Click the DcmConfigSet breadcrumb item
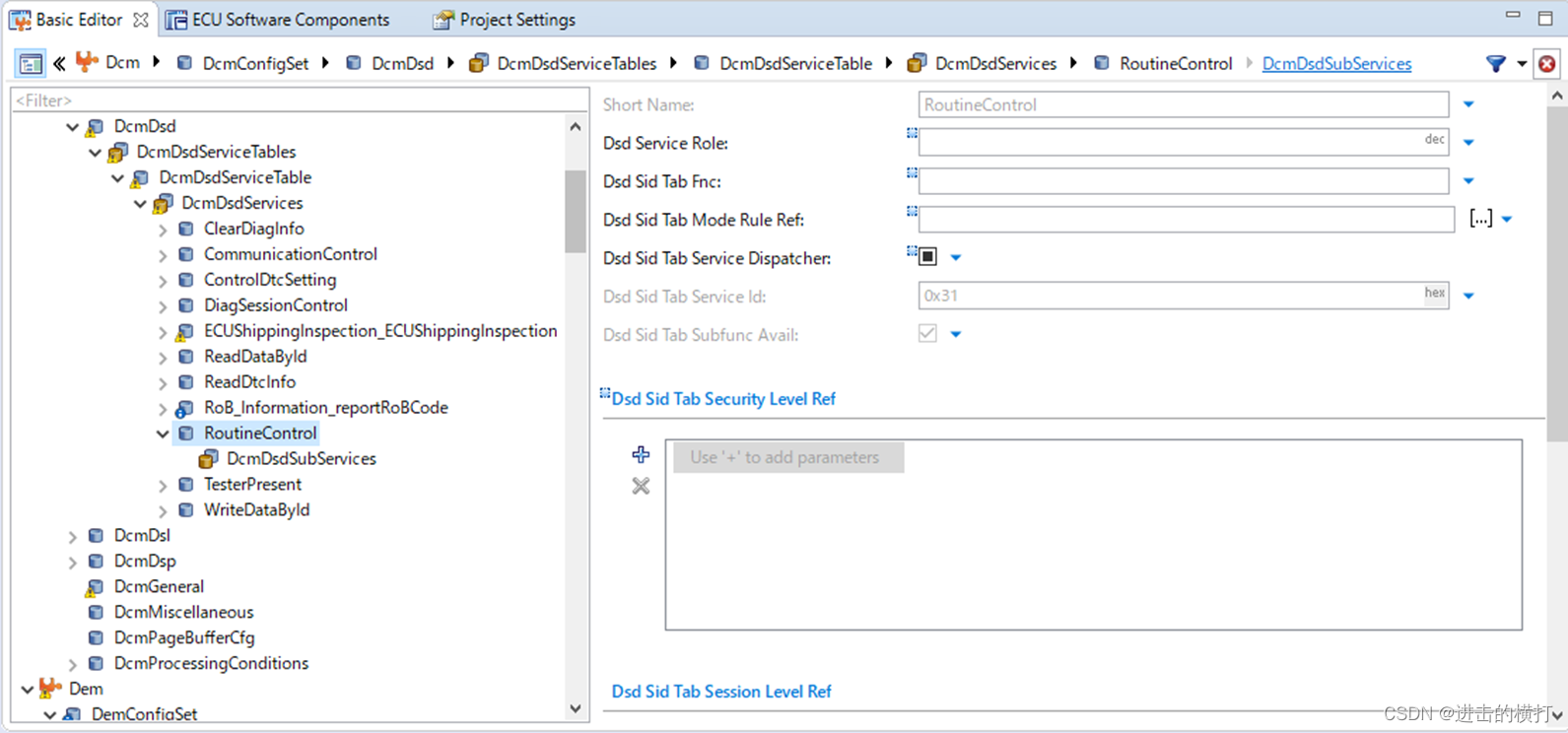The width and height of the screenshot is (1568, 733). (255, 64)
